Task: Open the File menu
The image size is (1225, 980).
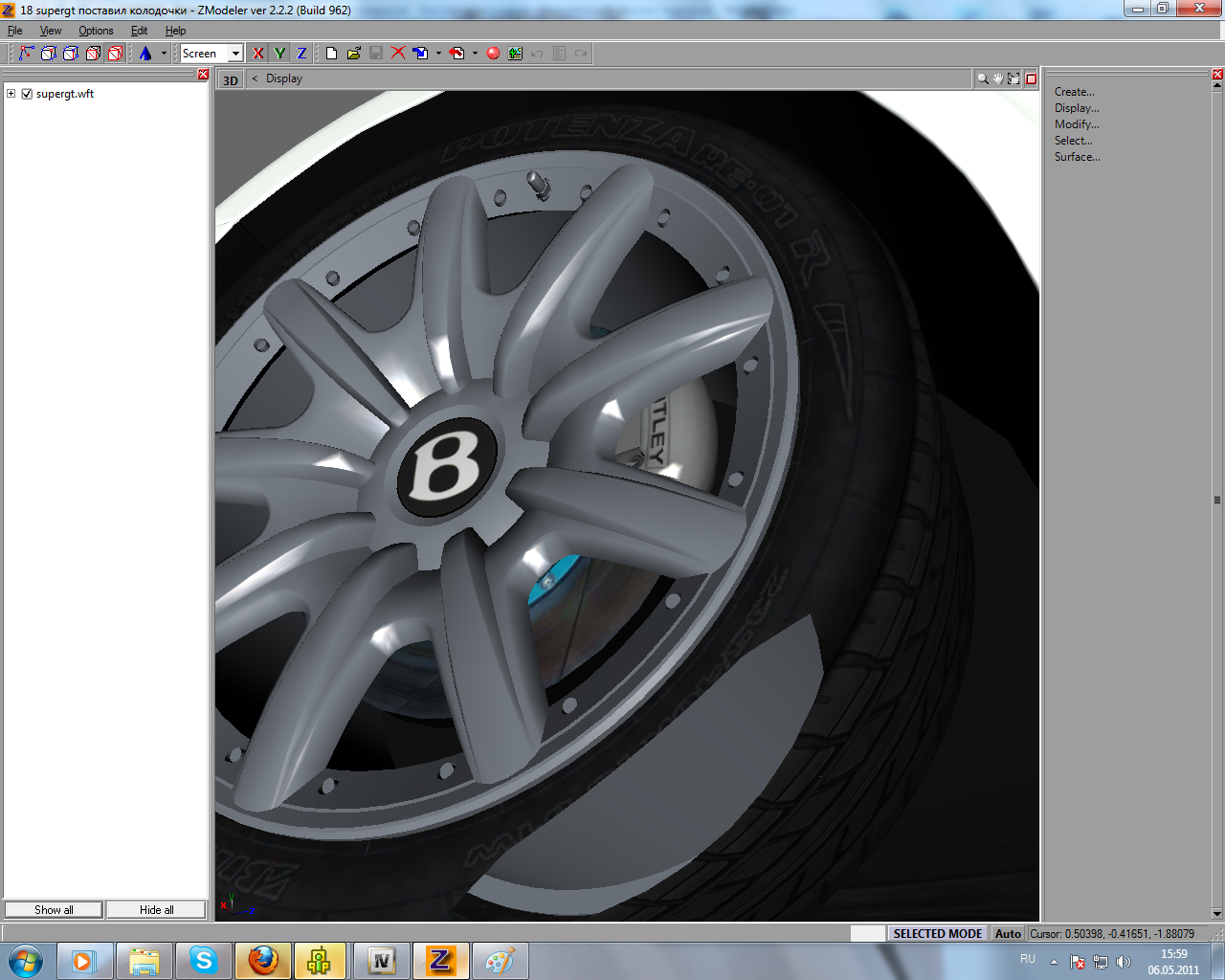Action: tap(15, 31)
